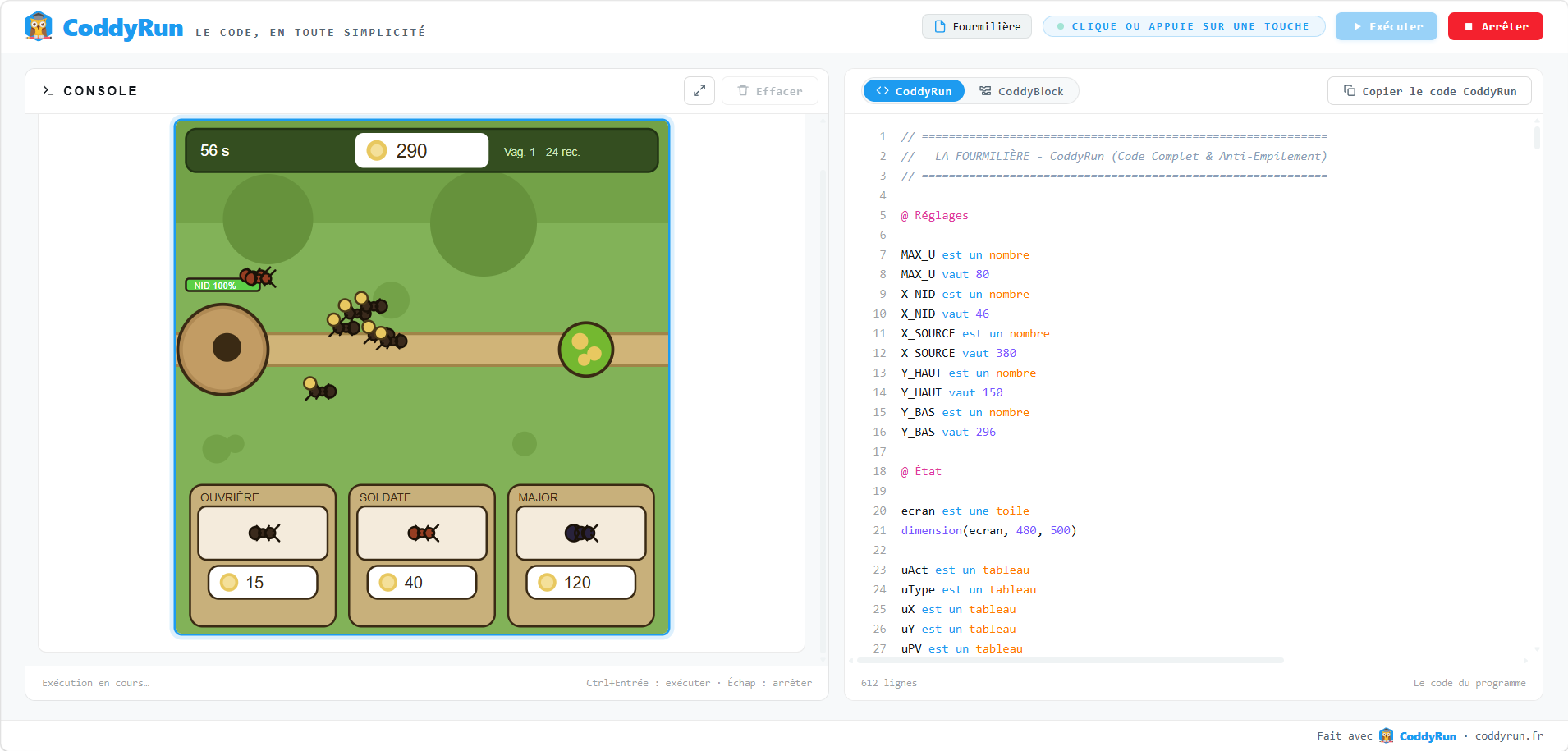Click the lone worker ant below the path
Image resolution: width=1568 pixels, height=751 pixels.
pyautogui.click(x=320, y=389)
